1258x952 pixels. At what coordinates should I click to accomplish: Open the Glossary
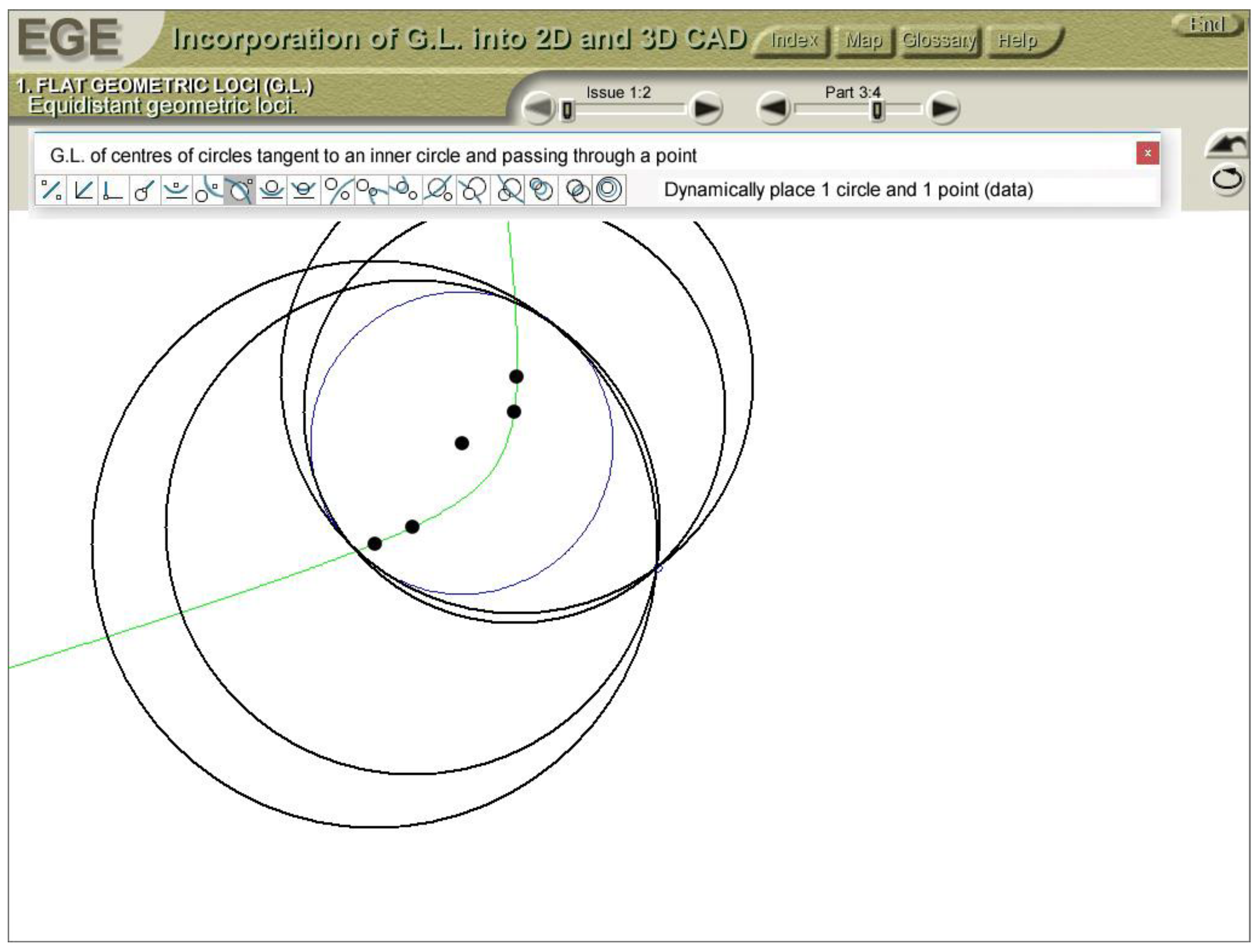coord(939,41)
